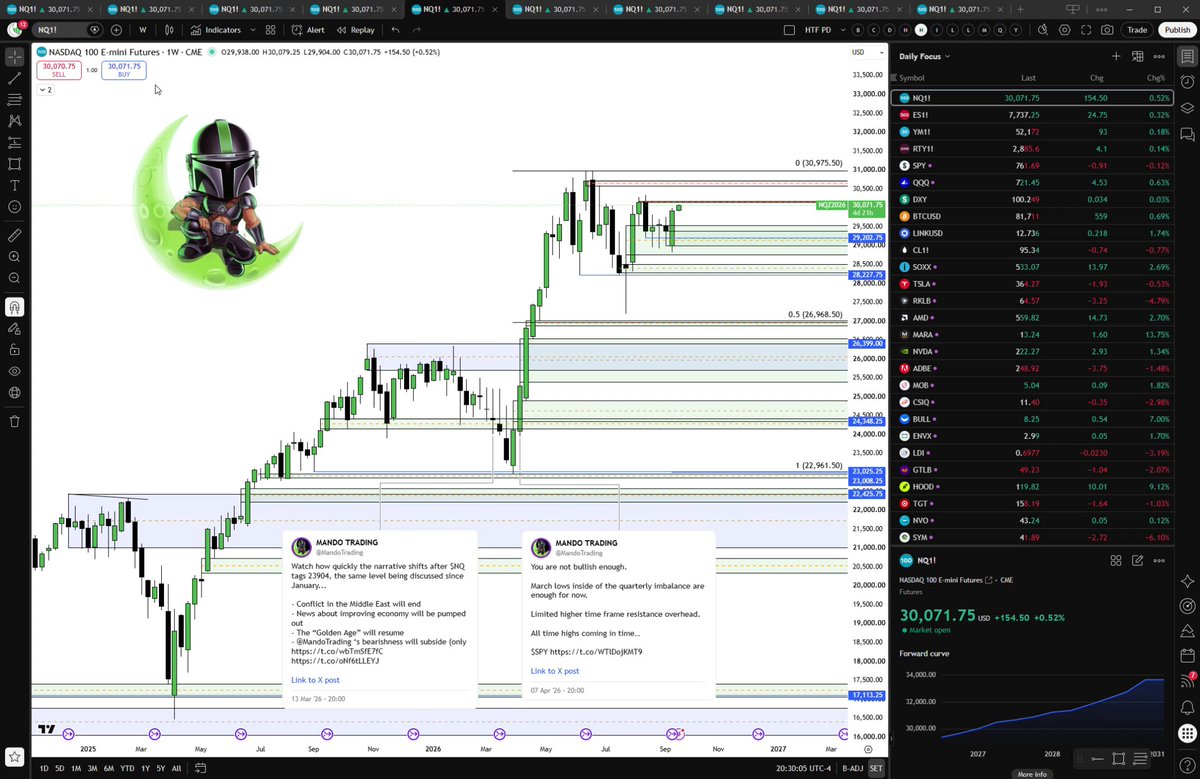The image size is (1200, 779).
Task: Take a chart snapshot with camera icon
Action: (1107, 30)
